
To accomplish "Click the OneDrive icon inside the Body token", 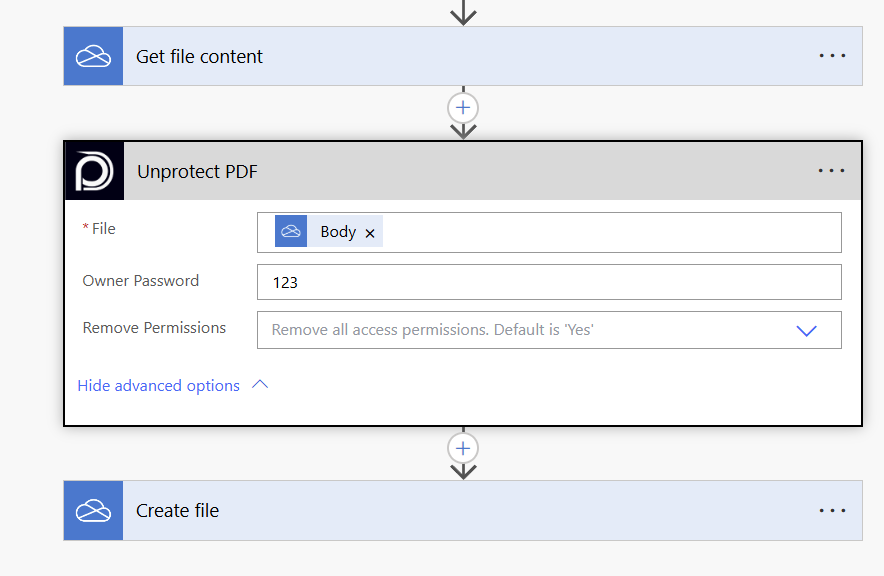I will [291, 231].
